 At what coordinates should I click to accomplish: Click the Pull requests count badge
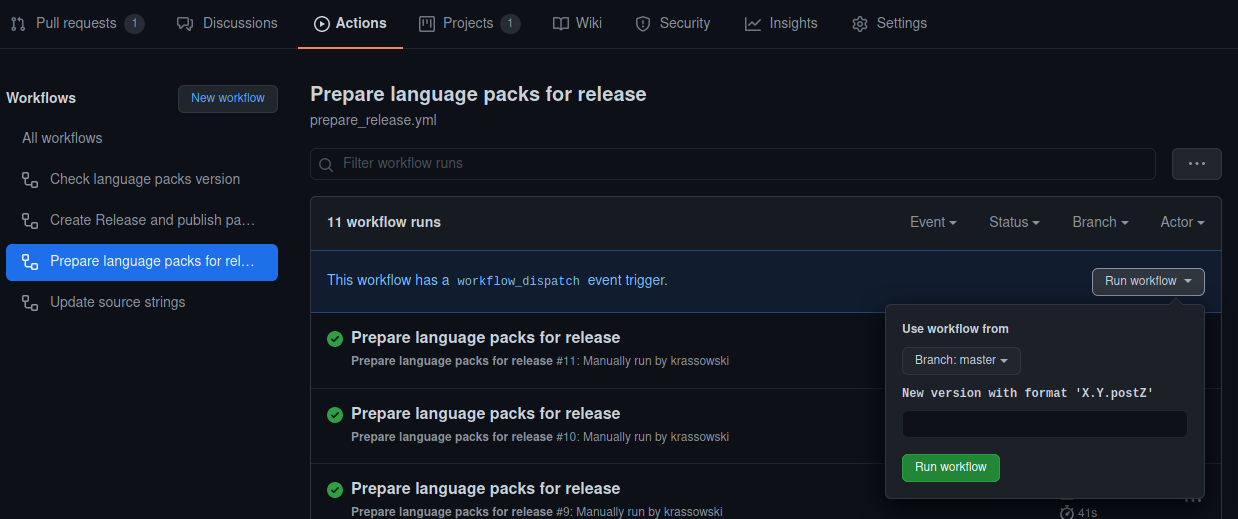click(135, 23)
